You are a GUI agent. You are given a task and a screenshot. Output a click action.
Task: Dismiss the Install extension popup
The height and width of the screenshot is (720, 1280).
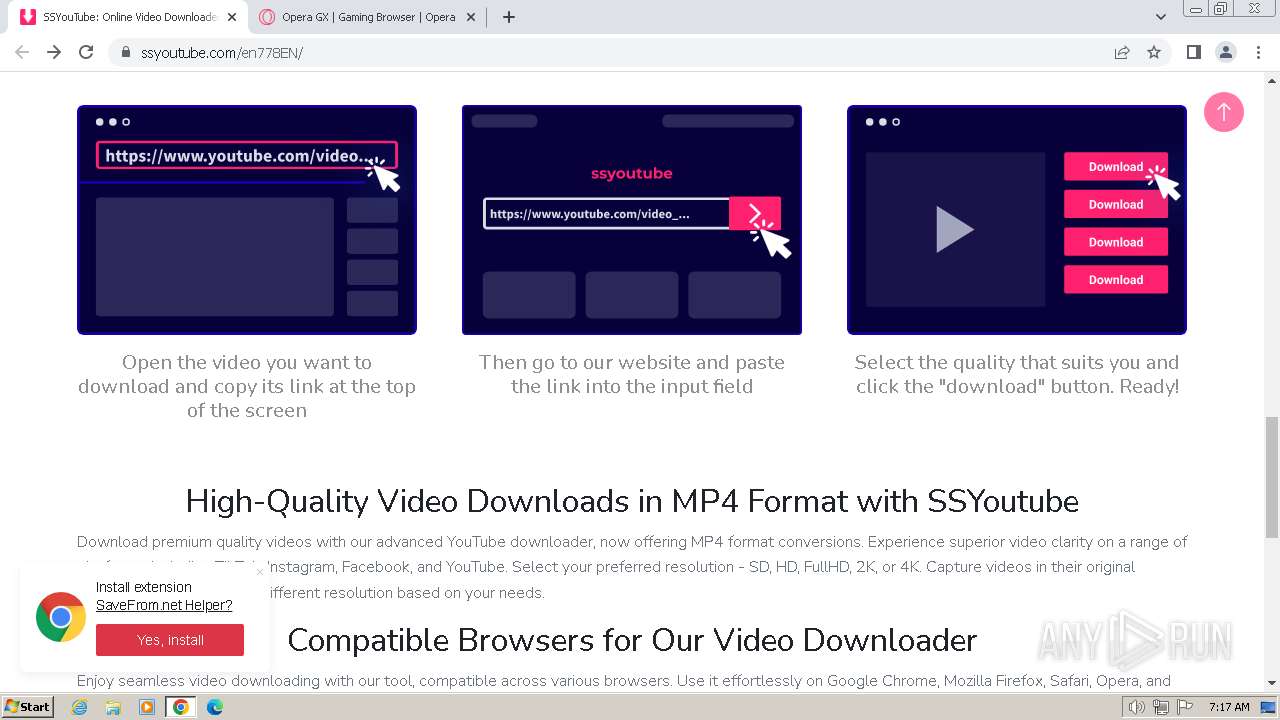click(259, 572)
